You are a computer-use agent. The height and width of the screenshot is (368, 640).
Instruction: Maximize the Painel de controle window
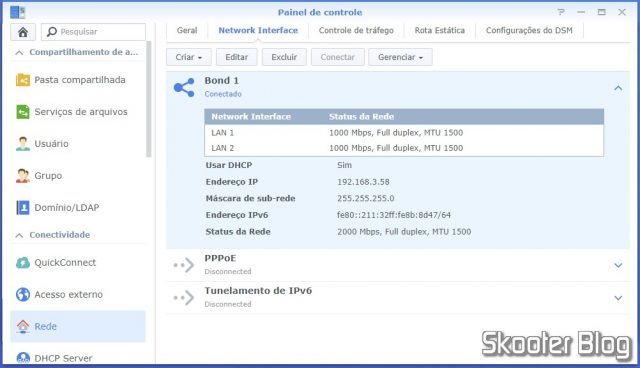602,12
